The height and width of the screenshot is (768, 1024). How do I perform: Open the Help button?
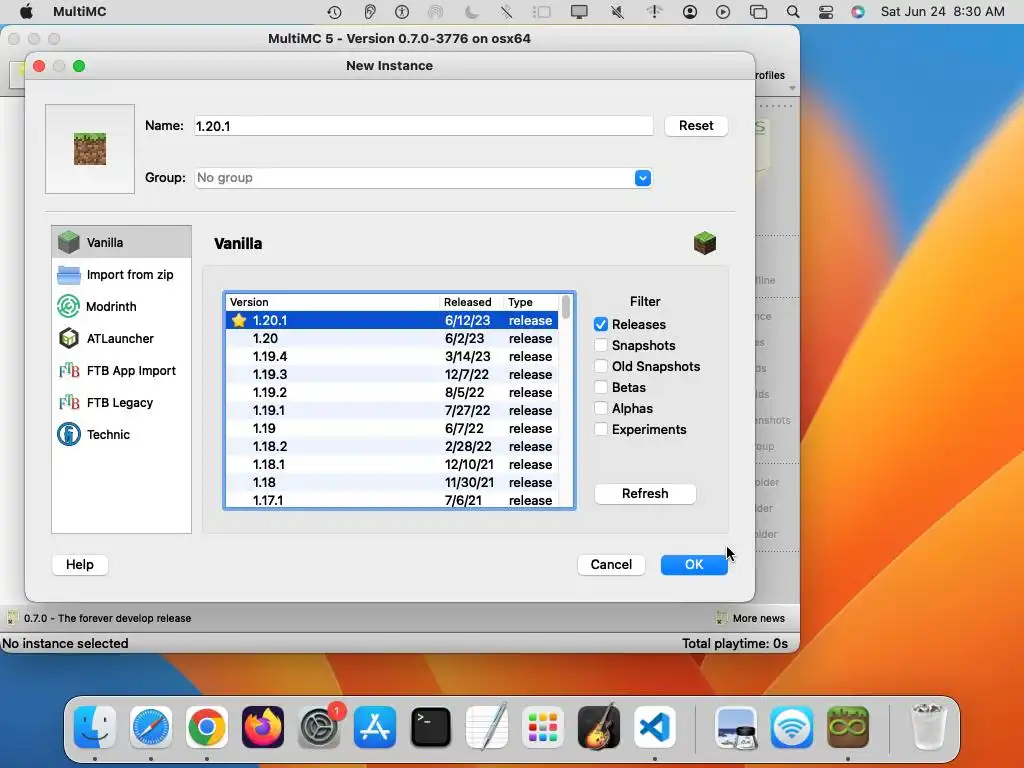coord(80,565)
